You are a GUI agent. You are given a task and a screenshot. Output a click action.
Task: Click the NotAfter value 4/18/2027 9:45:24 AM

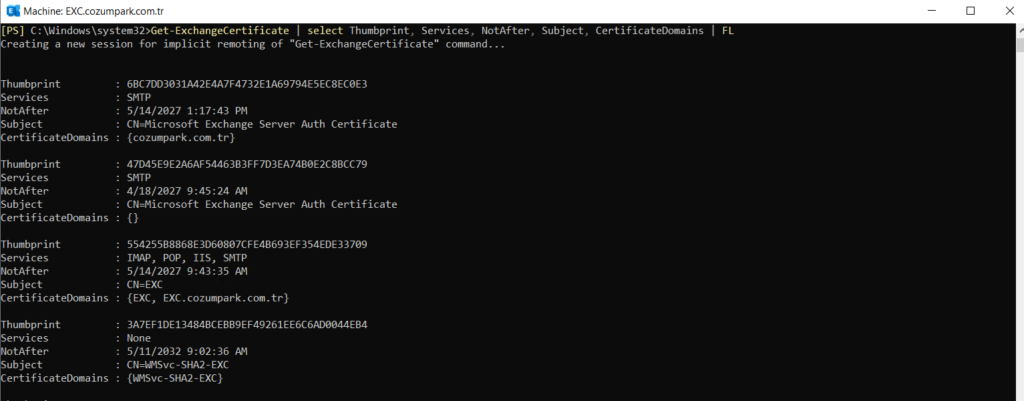click(187, 191)
